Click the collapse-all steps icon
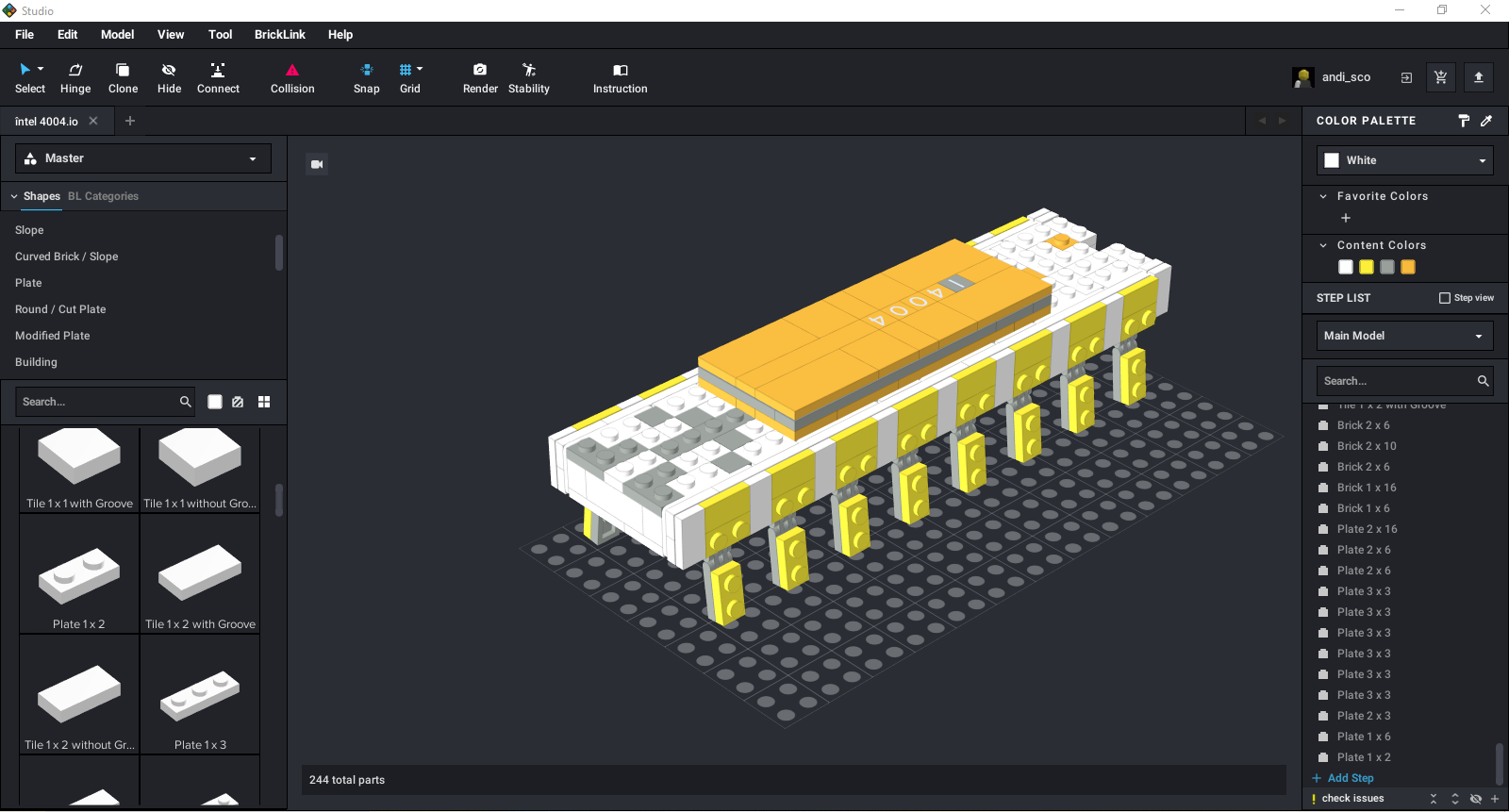The image size is (1509, 812). 1434,799
